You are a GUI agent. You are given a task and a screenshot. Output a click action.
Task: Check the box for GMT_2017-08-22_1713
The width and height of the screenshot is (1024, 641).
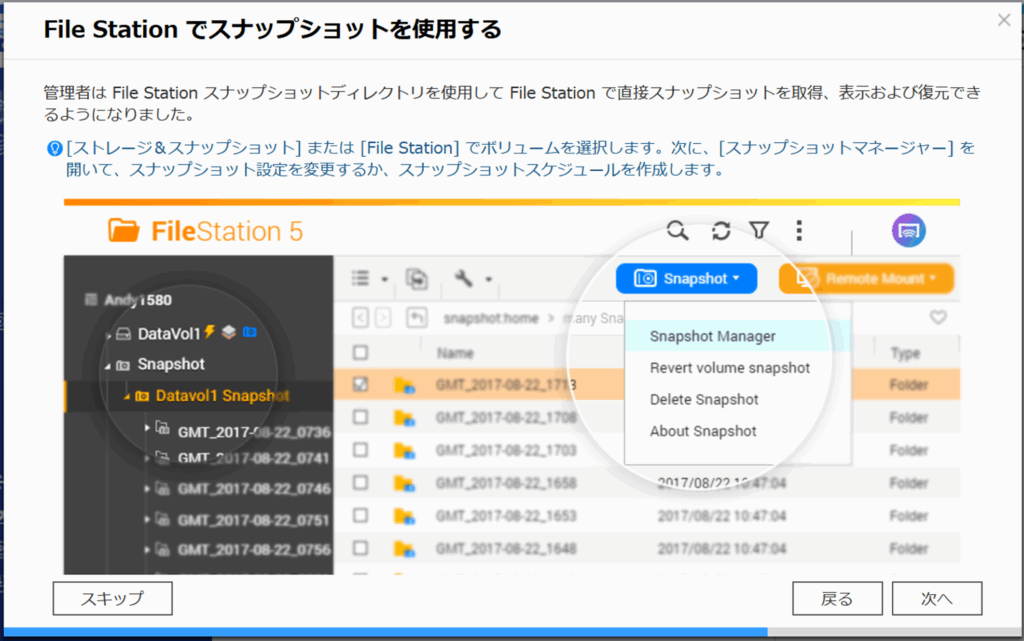click(361, 384)
